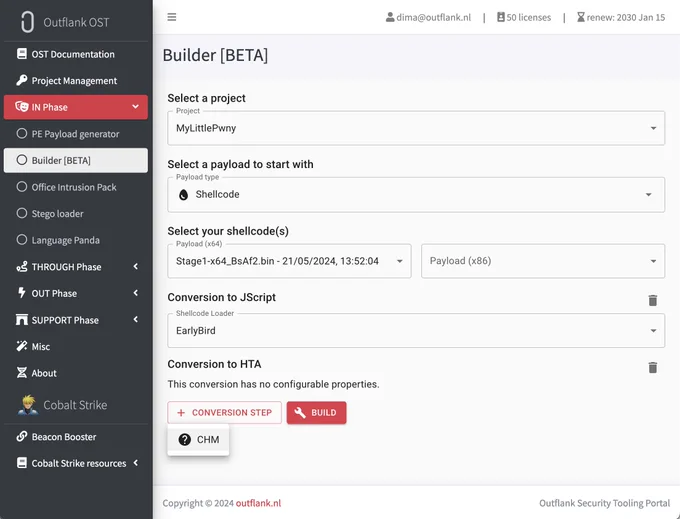Expand the THROUGH Phase chevron
The width and height of the screenshot is (680, 519).
(x=136, y=266)
